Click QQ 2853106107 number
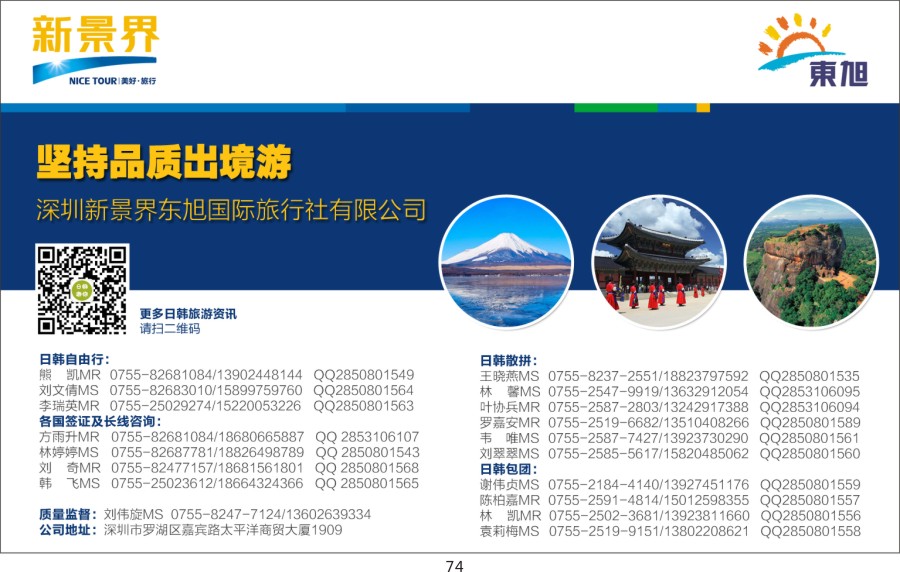The width and height of the screenshot is (900, 572). (x=367, y=437)
